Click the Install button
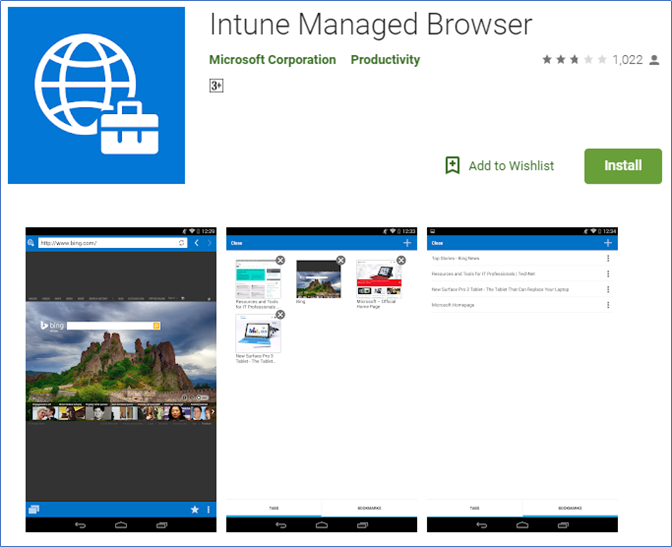This screenshot has height=547, width=672. (x=623, y=166)
